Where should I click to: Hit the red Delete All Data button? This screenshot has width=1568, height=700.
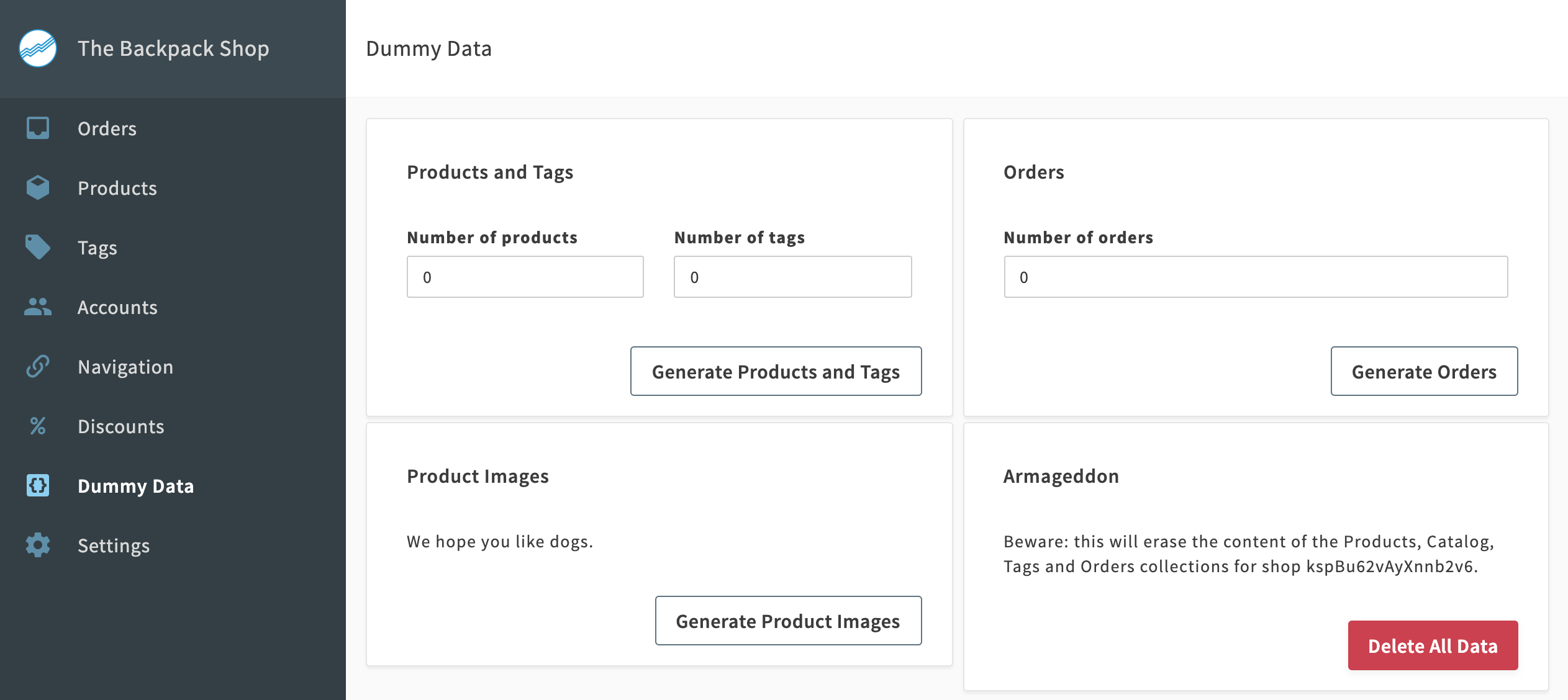1433,645
